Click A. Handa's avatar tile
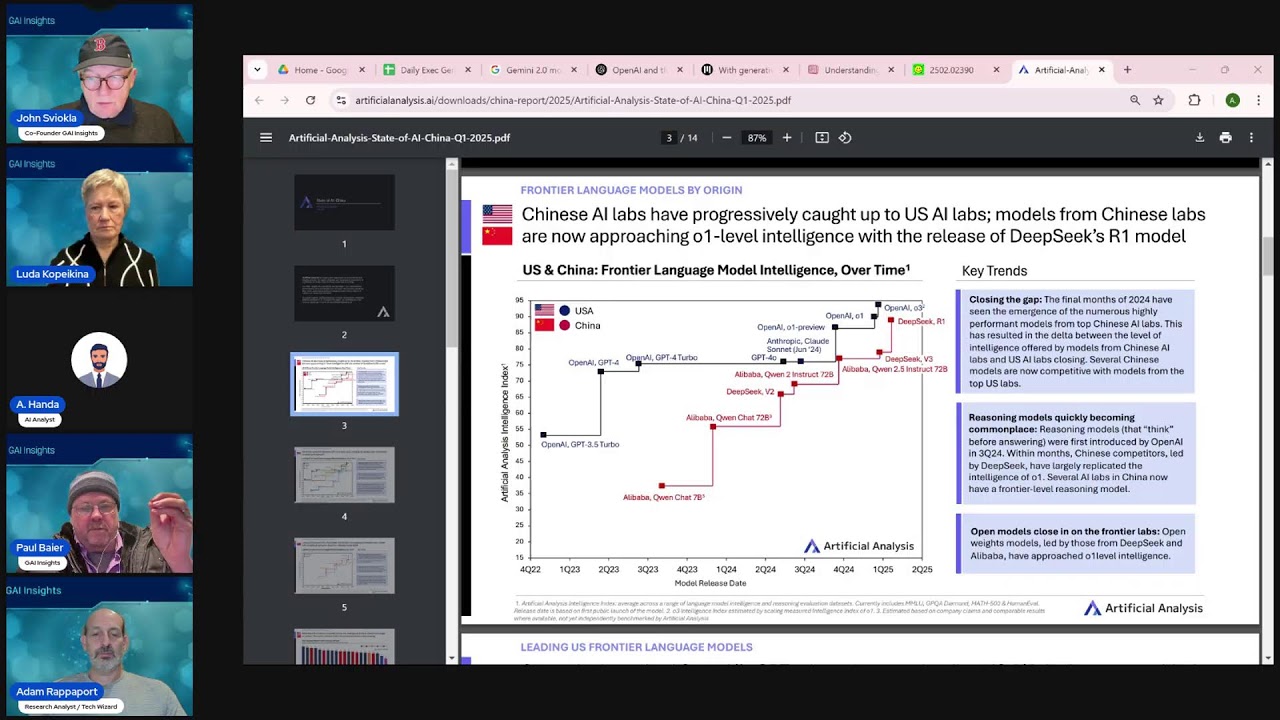 coord(99,361)
